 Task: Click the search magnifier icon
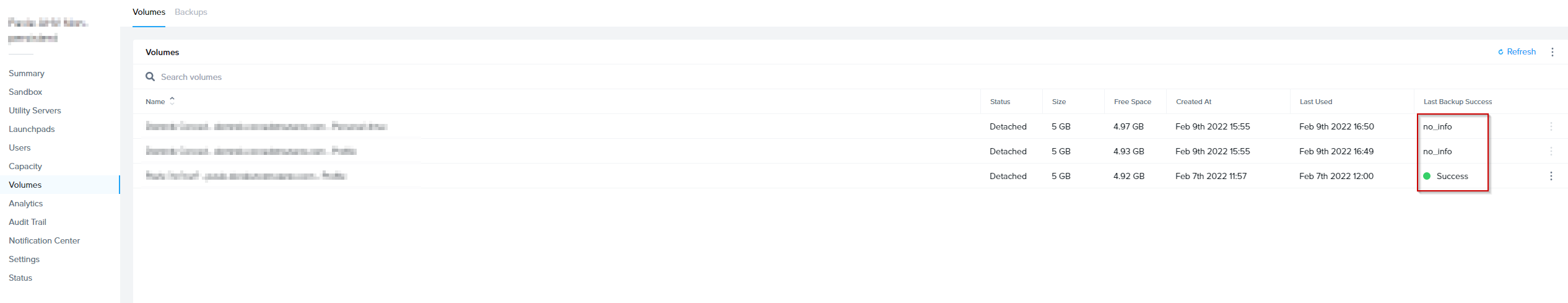(150, 77)
